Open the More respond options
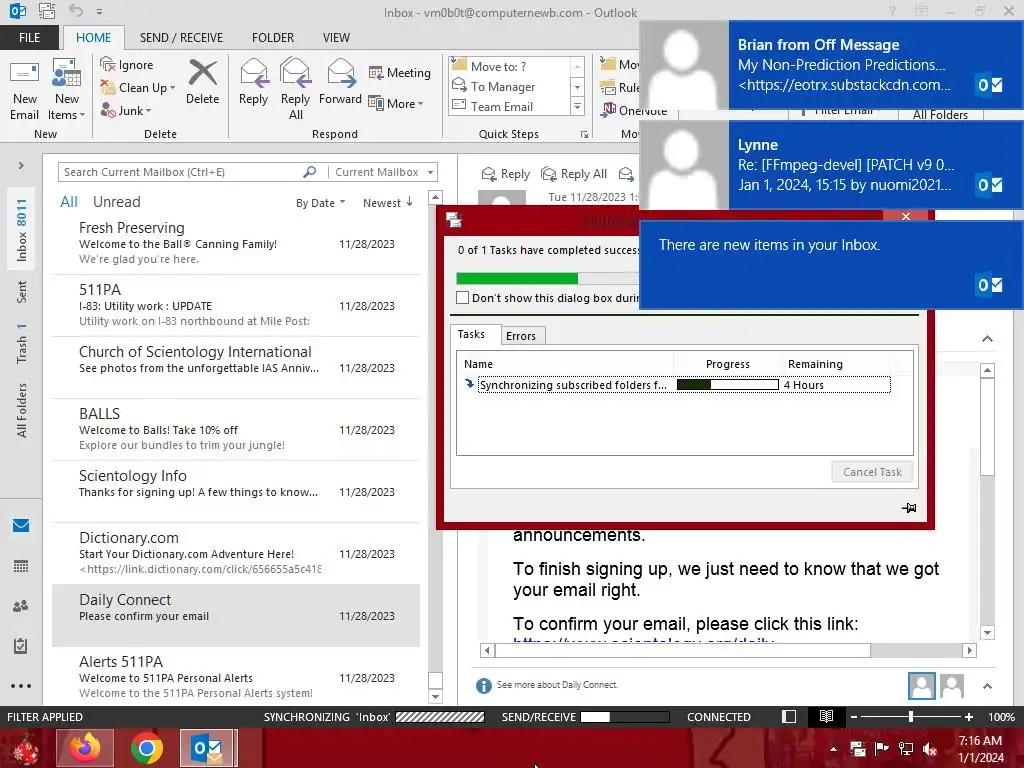The image size is (1024, 768). pyautogui.click(x=396, y=103)
